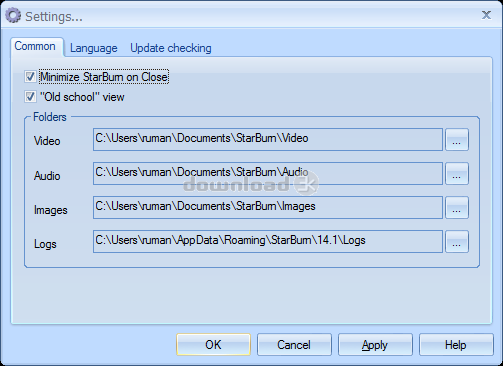503x366 pixels.
Task: Click inside the Audio folder path field
Action: tap(268, 174)
